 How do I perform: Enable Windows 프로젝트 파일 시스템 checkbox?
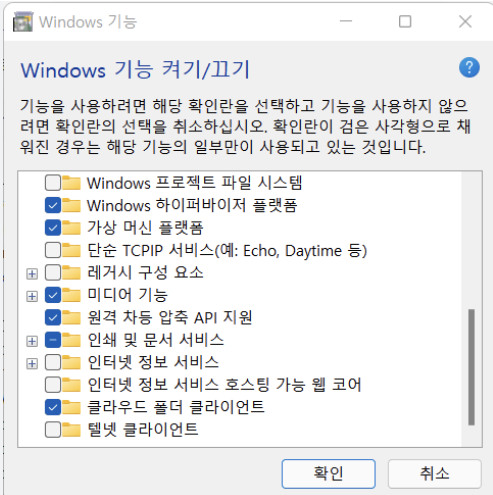point(53,183)
